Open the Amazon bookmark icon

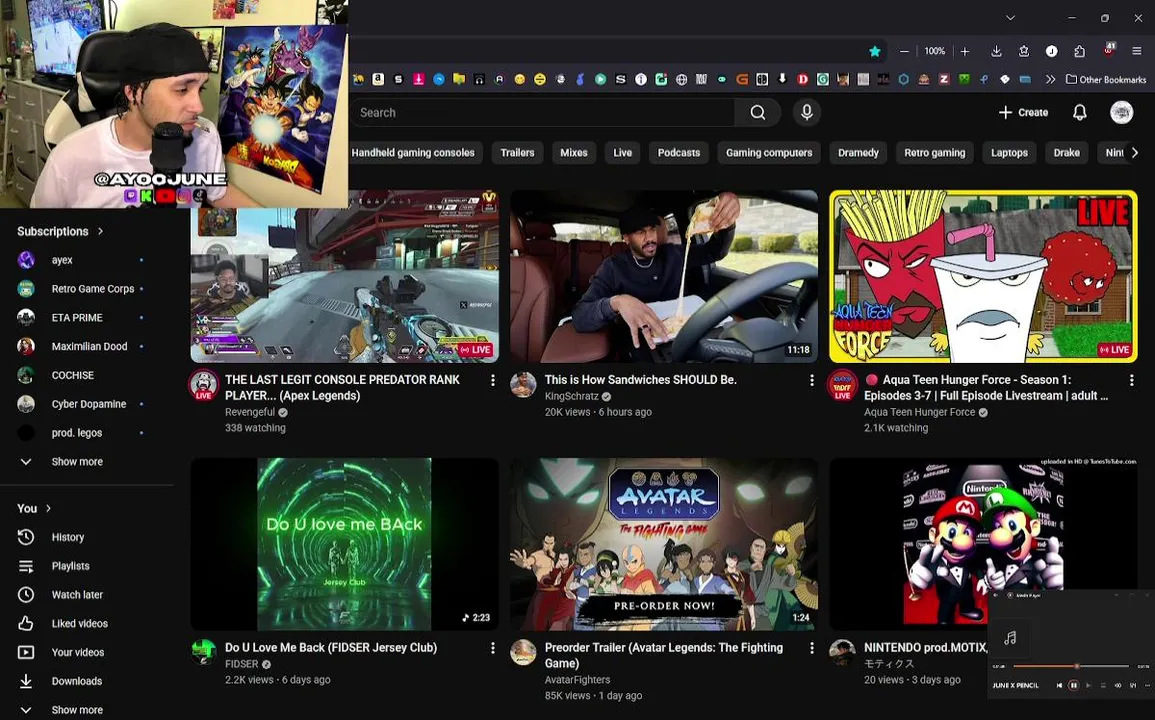[378, 79]
